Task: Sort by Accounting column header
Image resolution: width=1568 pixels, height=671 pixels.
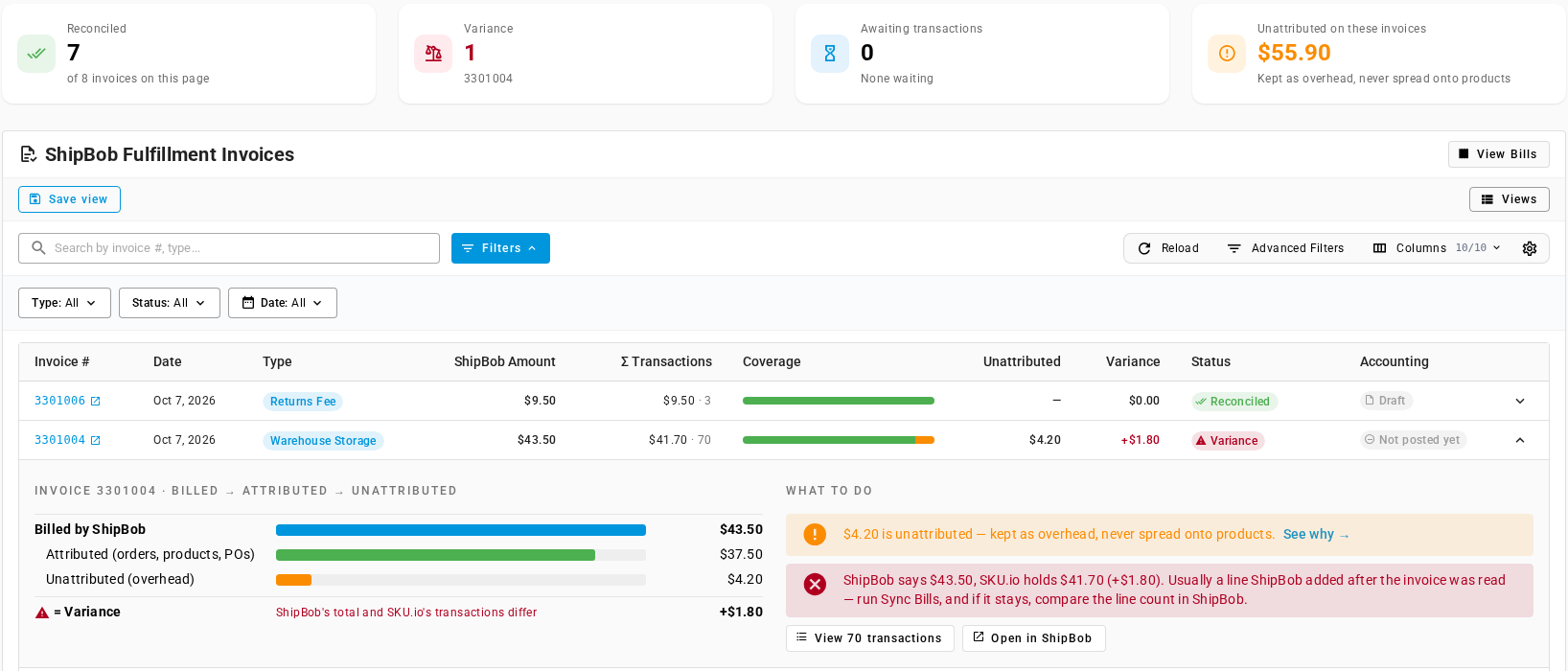Action: click(x=1394, y=362)
